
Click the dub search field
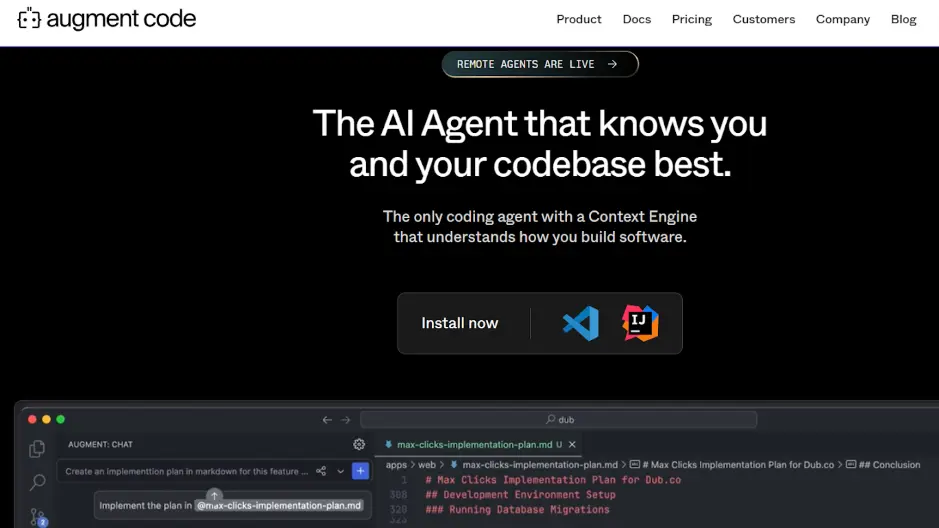(559, 420)
